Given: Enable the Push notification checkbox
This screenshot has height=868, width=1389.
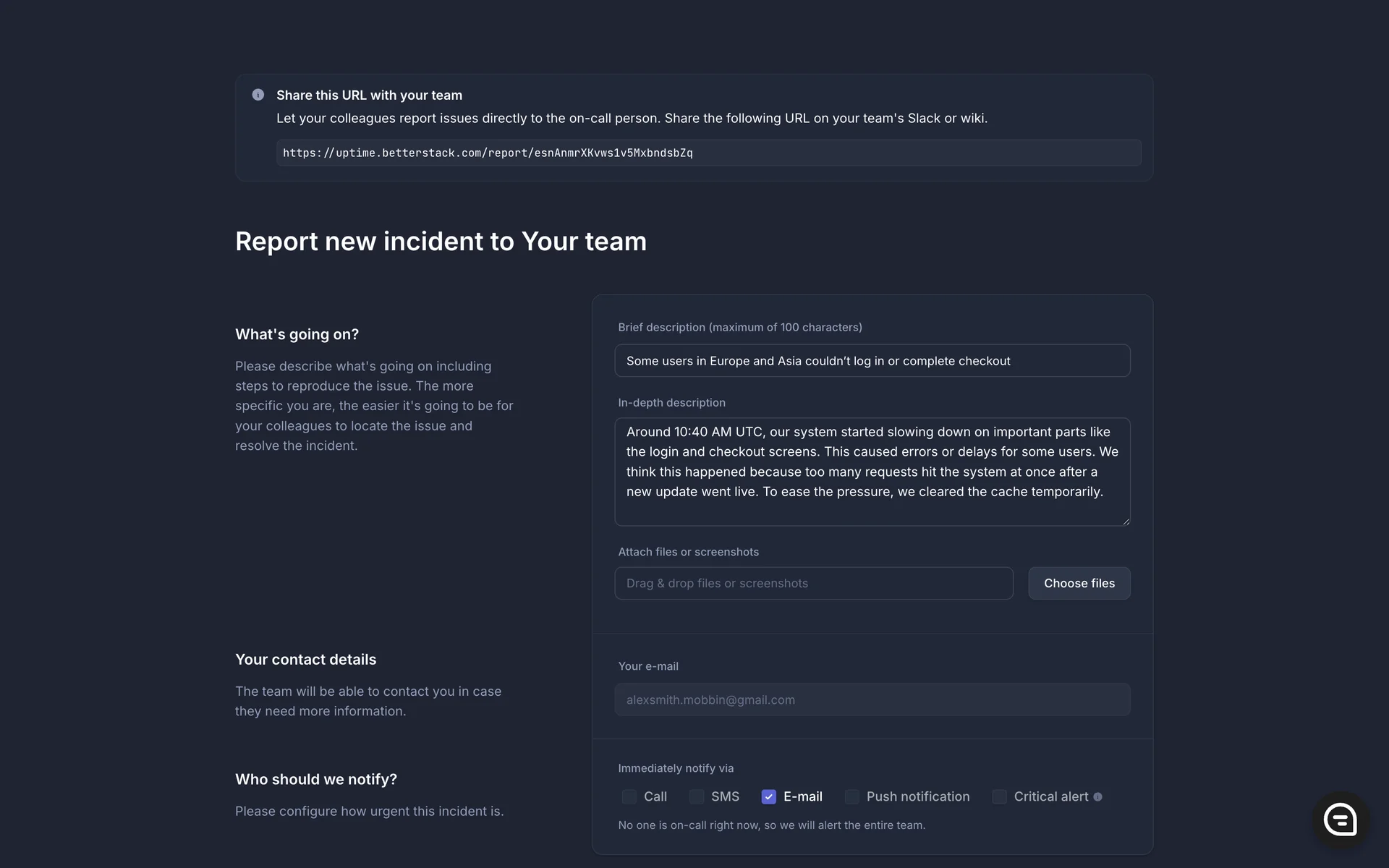Looking at the screenshot, I should click(x=852, y=796).
